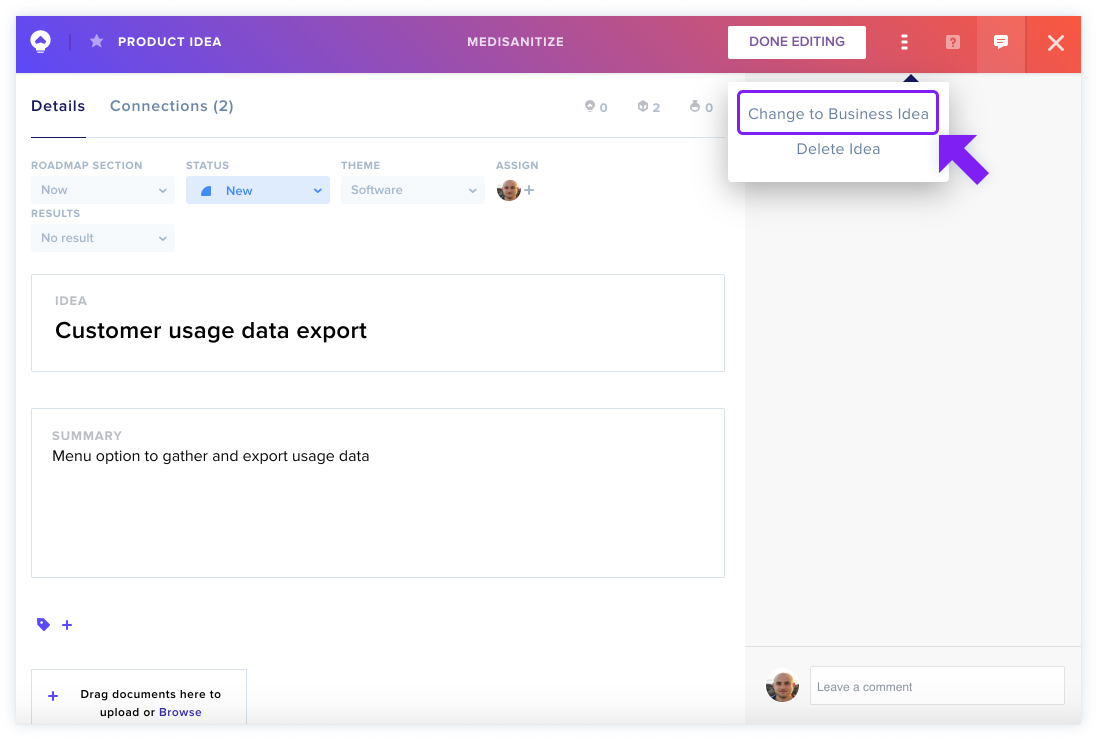Click the app logo in the header
The height and width of the screenshot is (740, 1097).
[x=41, y=41]
